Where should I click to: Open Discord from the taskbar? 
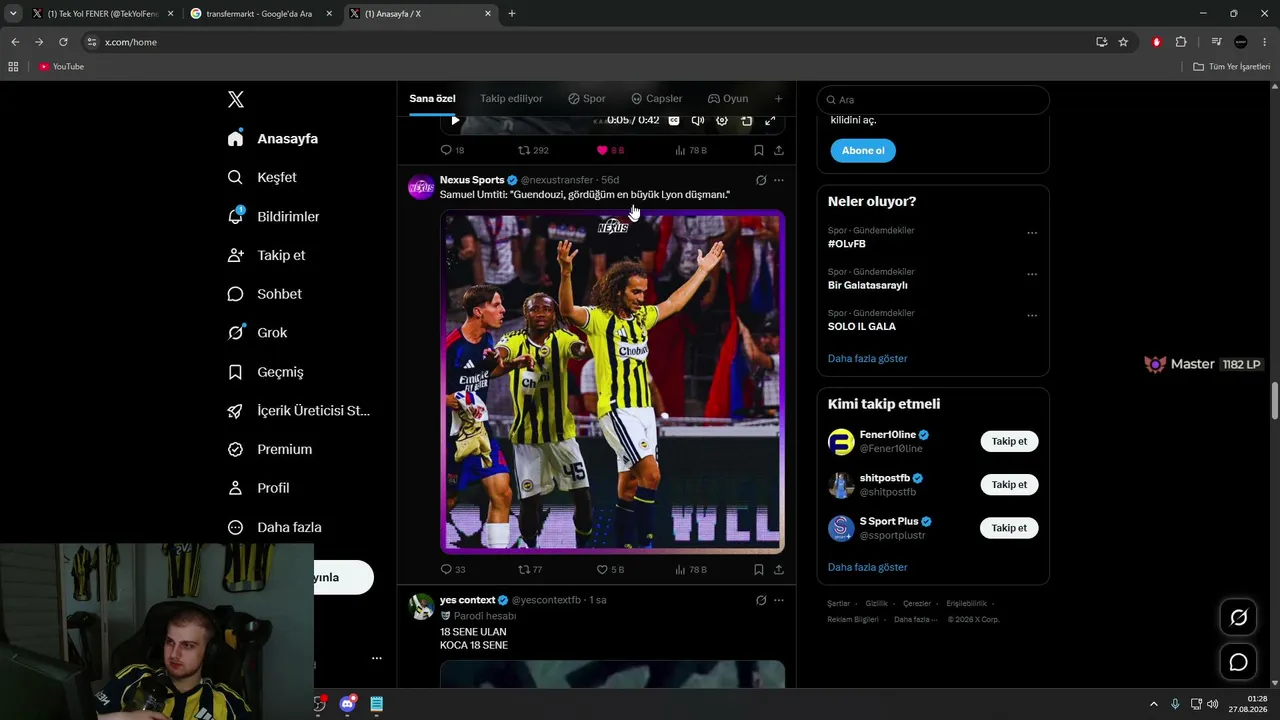pos(347,704)
